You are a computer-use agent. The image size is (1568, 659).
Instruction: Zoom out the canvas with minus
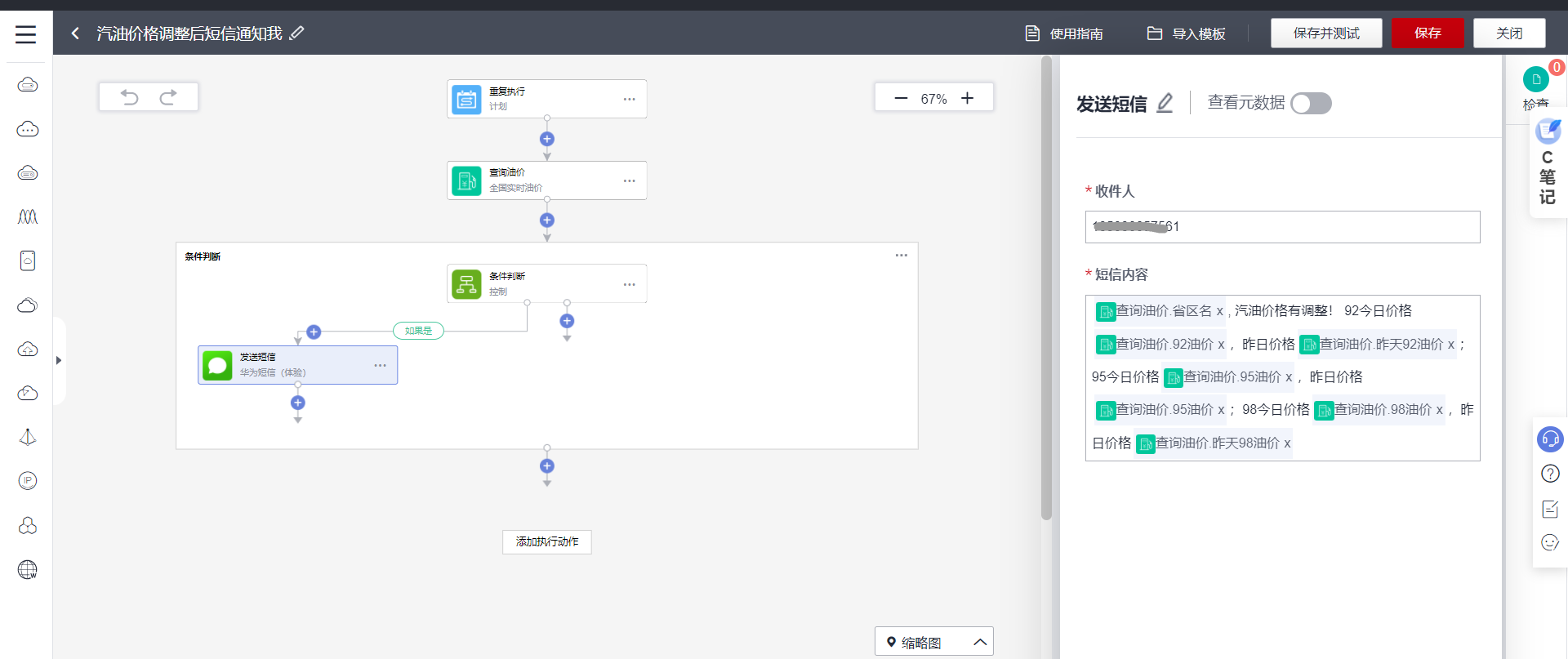[901, 98]
